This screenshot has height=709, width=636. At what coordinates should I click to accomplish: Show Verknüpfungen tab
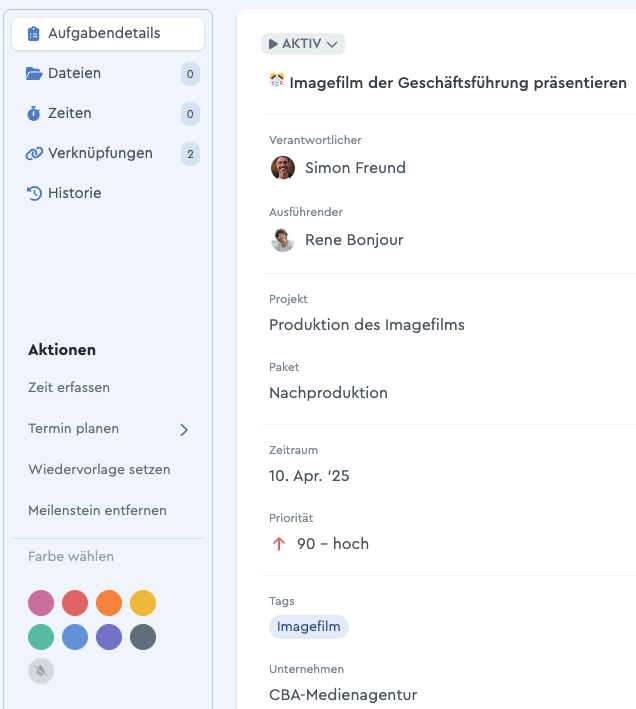click(108, 154)
